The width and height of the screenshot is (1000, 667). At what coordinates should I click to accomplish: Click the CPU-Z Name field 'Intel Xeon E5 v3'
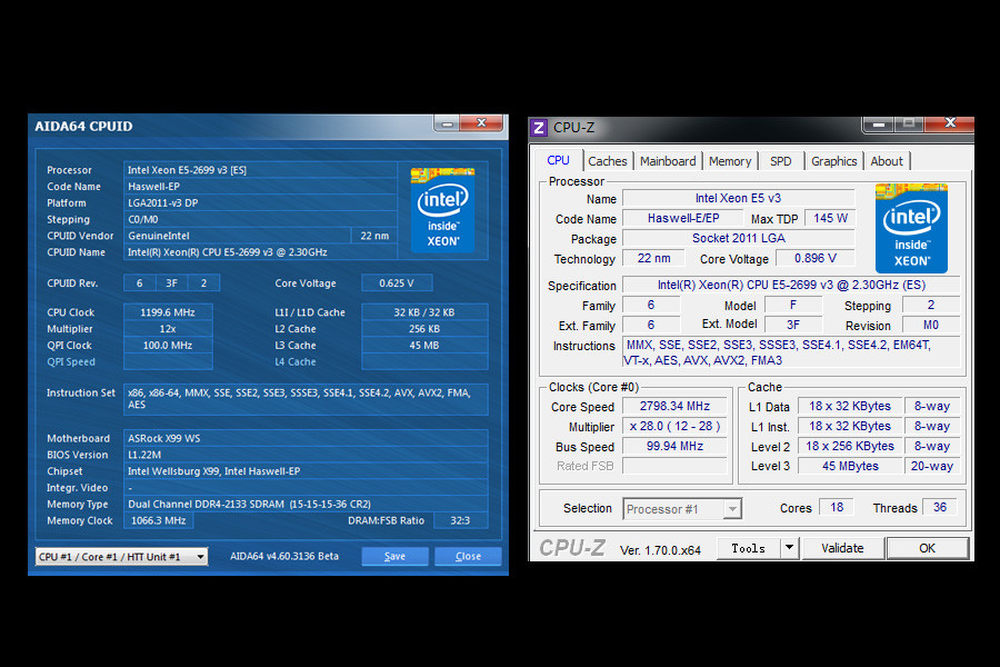pos(738,198)
